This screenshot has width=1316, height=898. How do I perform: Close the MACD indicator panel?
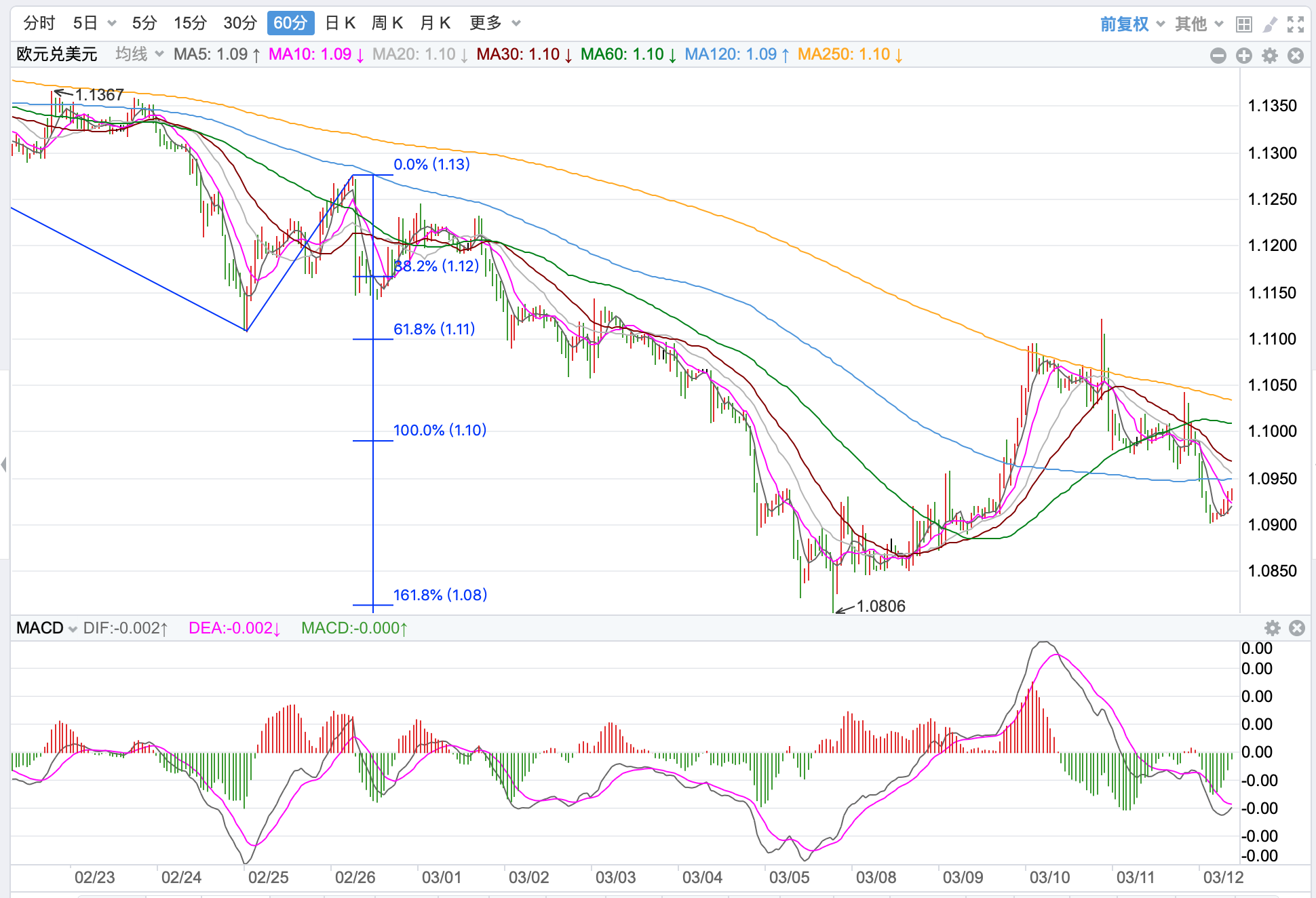click(x=1297, y=628)
